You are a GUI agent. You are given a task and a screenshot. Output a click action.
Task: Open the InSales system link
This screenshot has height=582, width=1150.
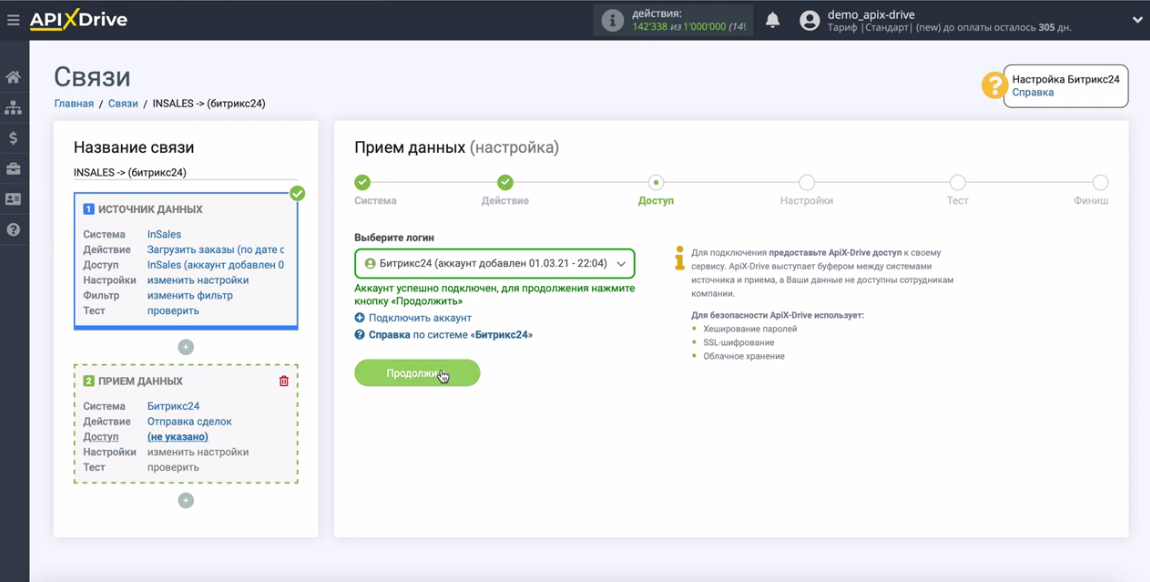click(164, 235)
